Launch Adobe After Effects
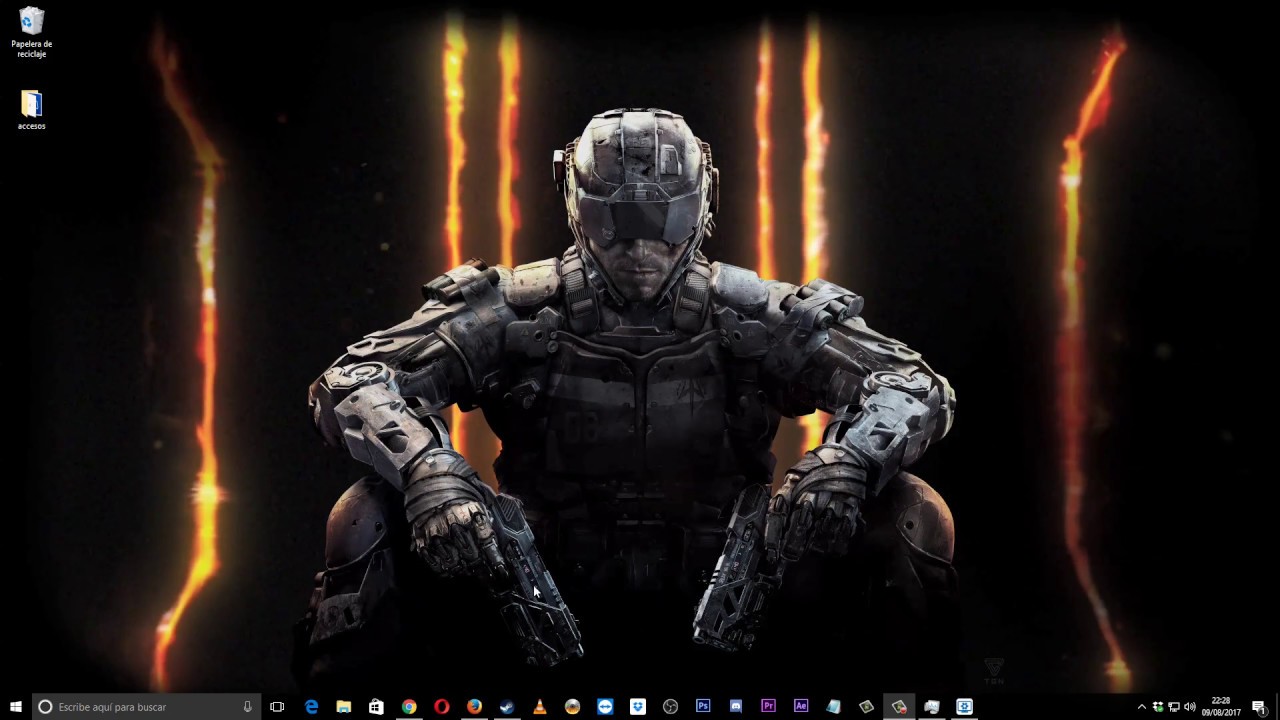The width and height of the screenshot is (1280, 720). click(x=801, y=707)
